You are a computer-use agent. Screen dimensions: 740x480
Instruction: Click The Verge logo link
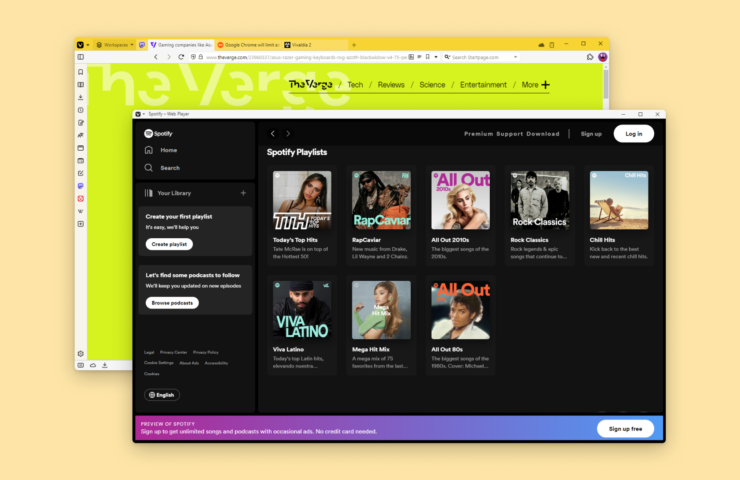pos(311,84)
